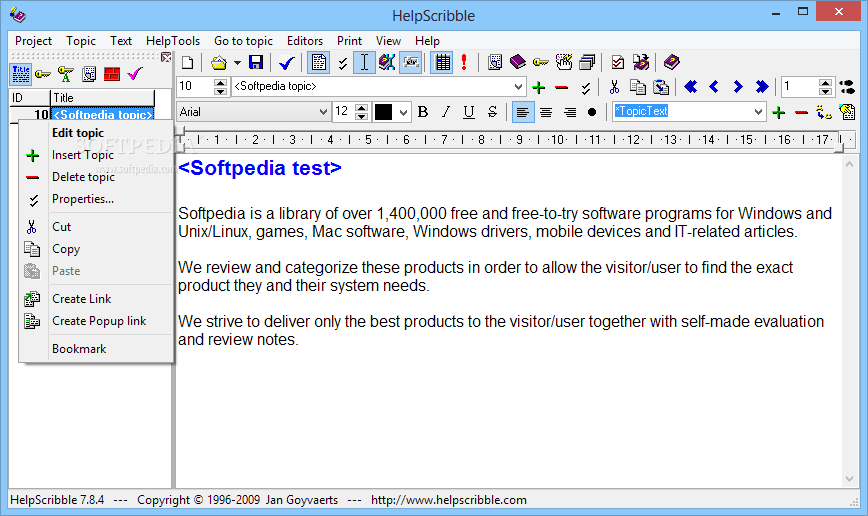Click the helpscribble.com URL in status bar
868x516 pixels.
point(448,500)
